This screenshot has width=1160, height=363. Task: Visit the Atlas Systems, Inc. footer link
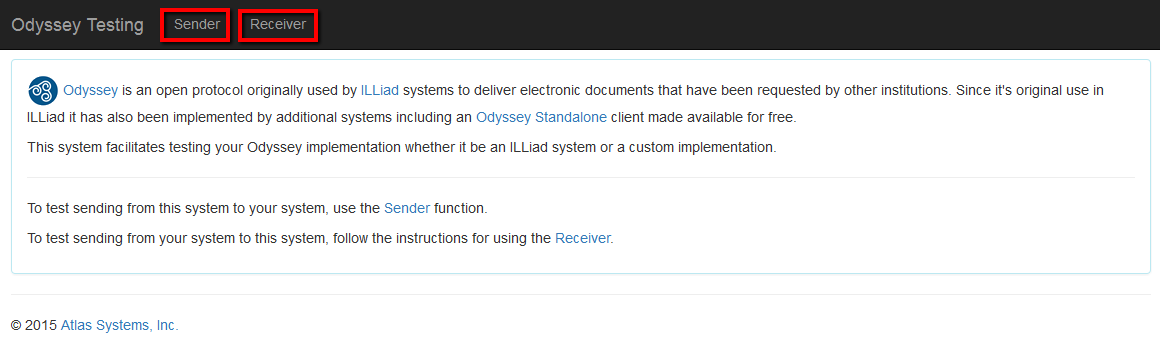click(x=119, y=325)
